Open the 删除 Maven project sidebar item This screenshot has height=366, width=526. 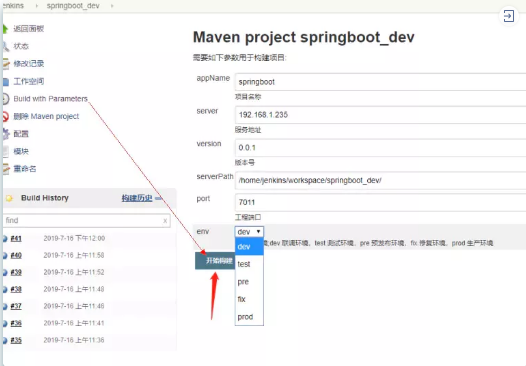(46, 116)
